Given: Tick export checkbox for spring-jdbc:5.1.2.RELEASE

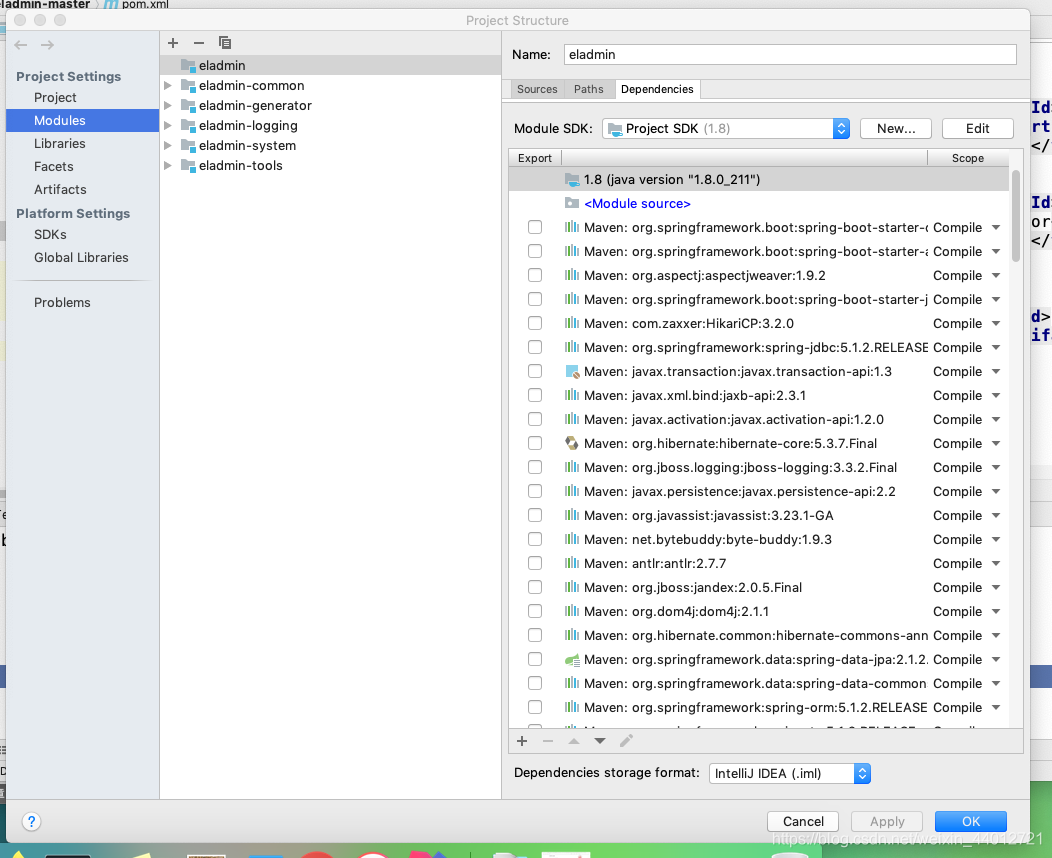Looking at the screenshot, I should [535, 347].
